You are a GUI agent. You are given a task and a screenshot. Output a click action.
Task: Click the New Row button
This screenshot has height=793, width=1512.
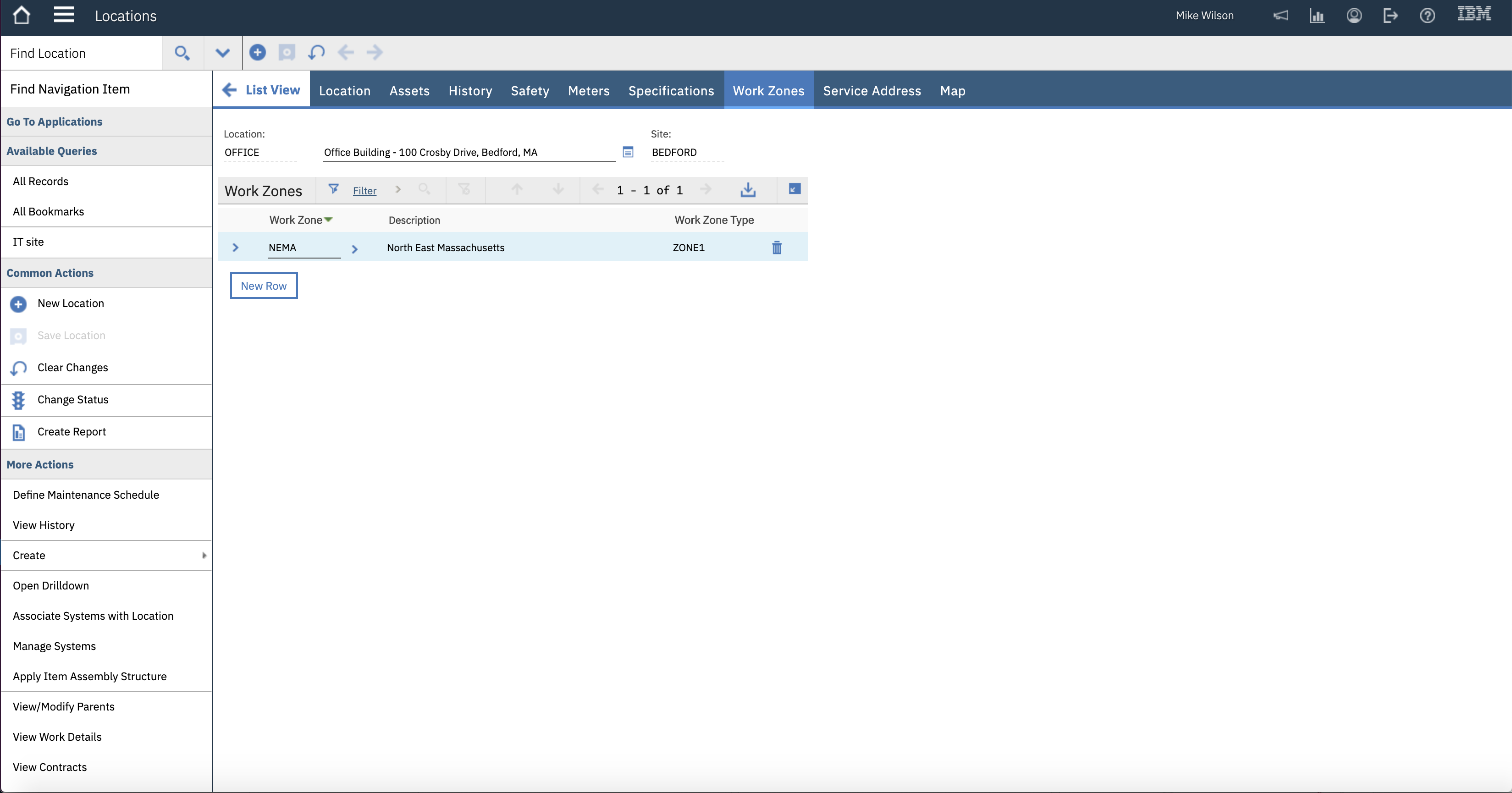[x=263, y=286]
